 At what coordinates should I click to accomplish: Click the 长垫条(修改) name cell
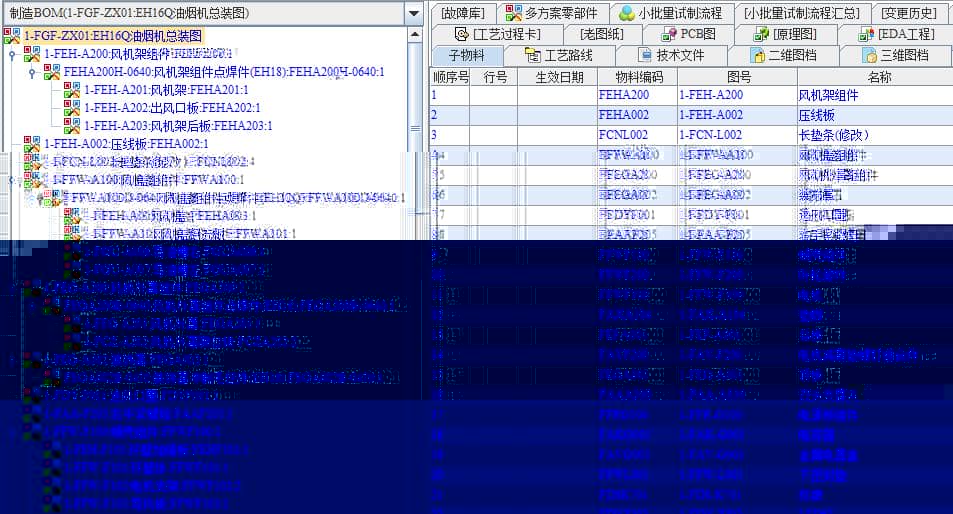click(x=875, y=135)
